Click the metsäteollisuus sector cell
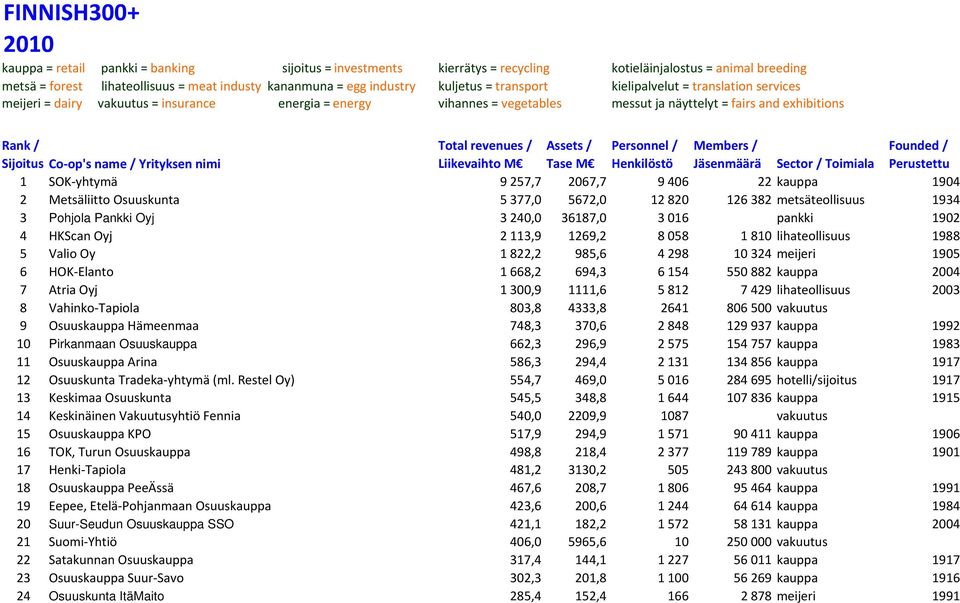 [x=820, y=200]
